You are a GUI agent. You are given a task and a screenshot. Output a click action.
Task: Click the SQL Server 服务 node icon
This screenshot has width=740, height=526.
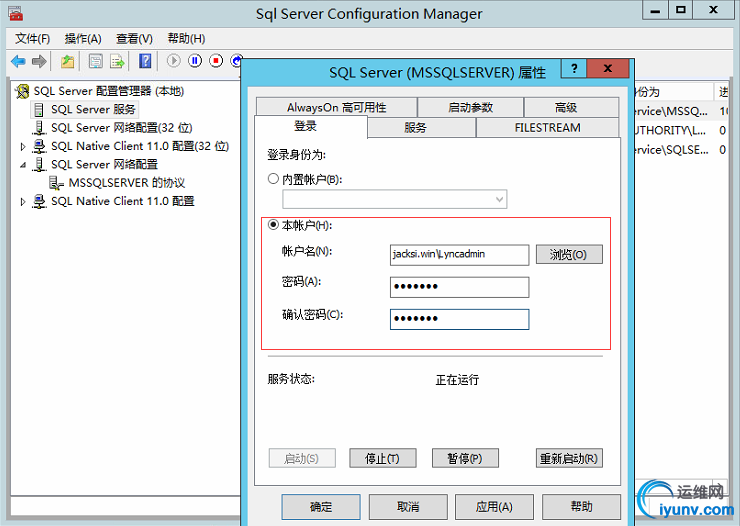coord(39,109)
